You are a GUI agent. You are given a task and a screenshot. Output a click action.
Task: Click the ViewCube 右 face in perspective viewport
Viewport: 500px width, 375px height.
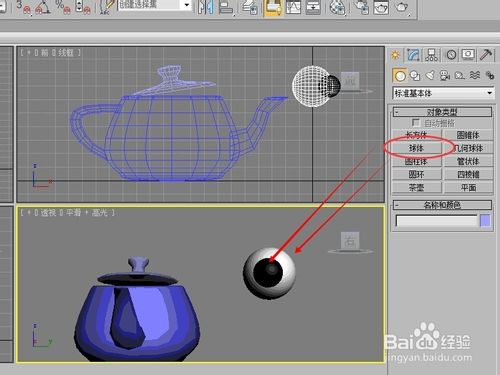click(350, 241)
